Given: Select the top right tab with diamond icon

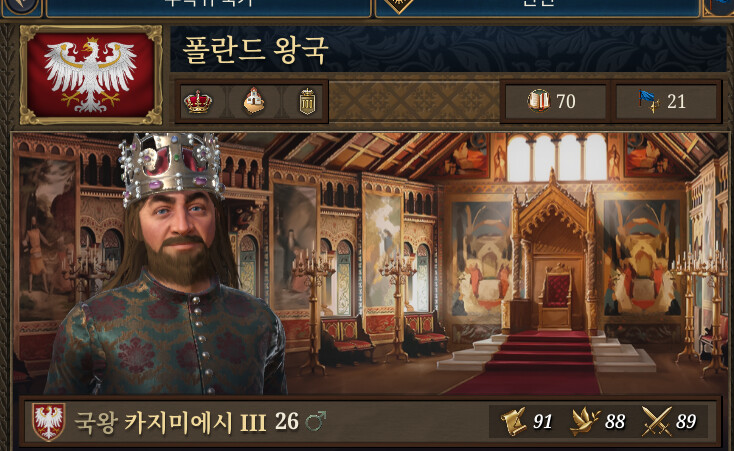Looking at the screenshot, I should (x=538, y=7).
